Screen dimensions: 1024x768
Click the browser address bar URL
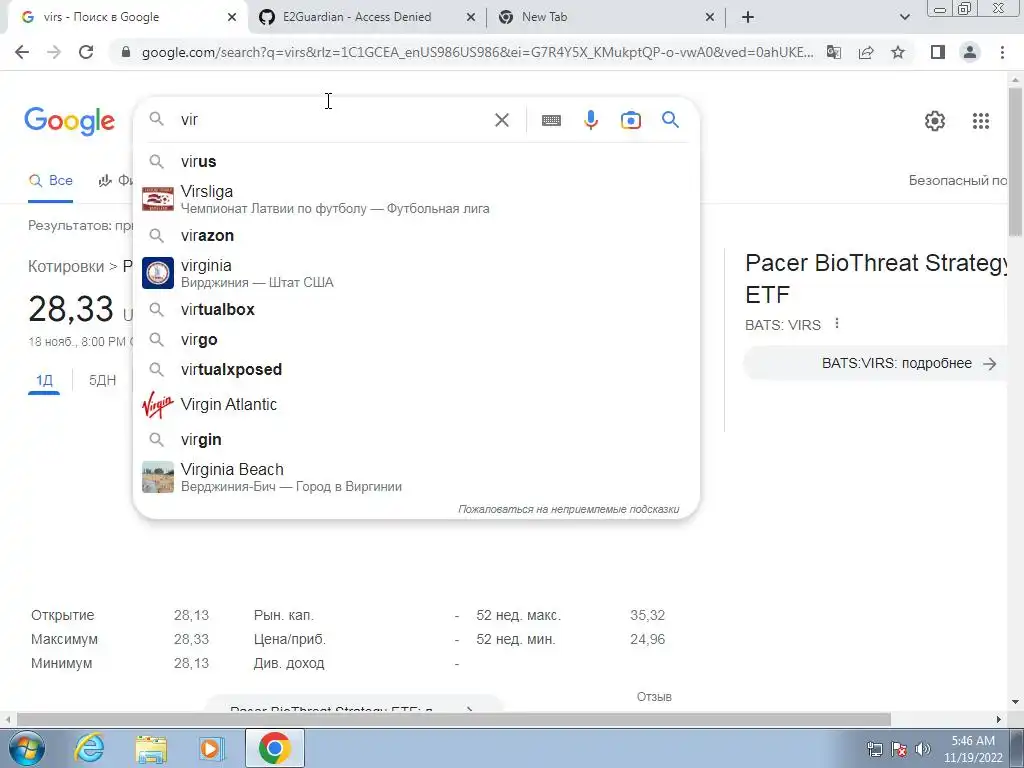pyautogui.click(x=477, y=52)
